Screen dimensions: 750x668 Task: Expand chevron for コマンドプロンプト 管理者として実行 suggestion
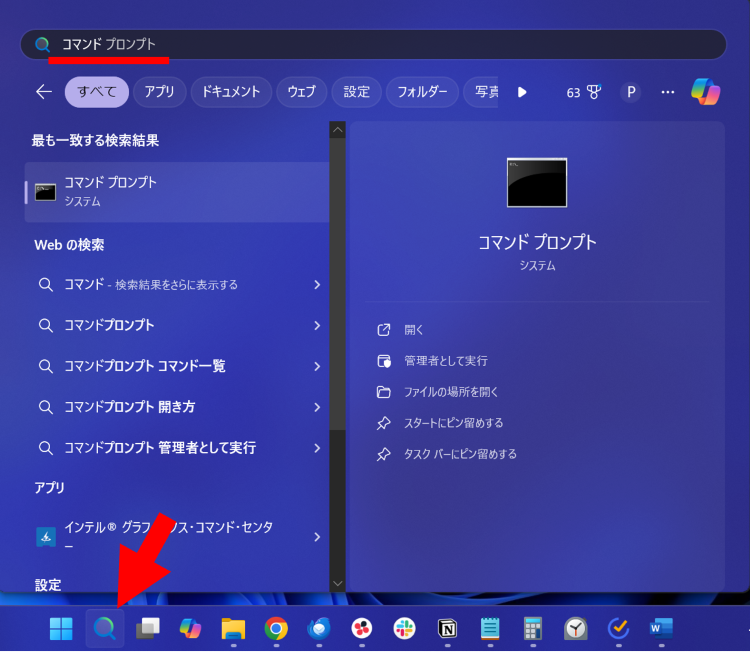tap(317, 448)
